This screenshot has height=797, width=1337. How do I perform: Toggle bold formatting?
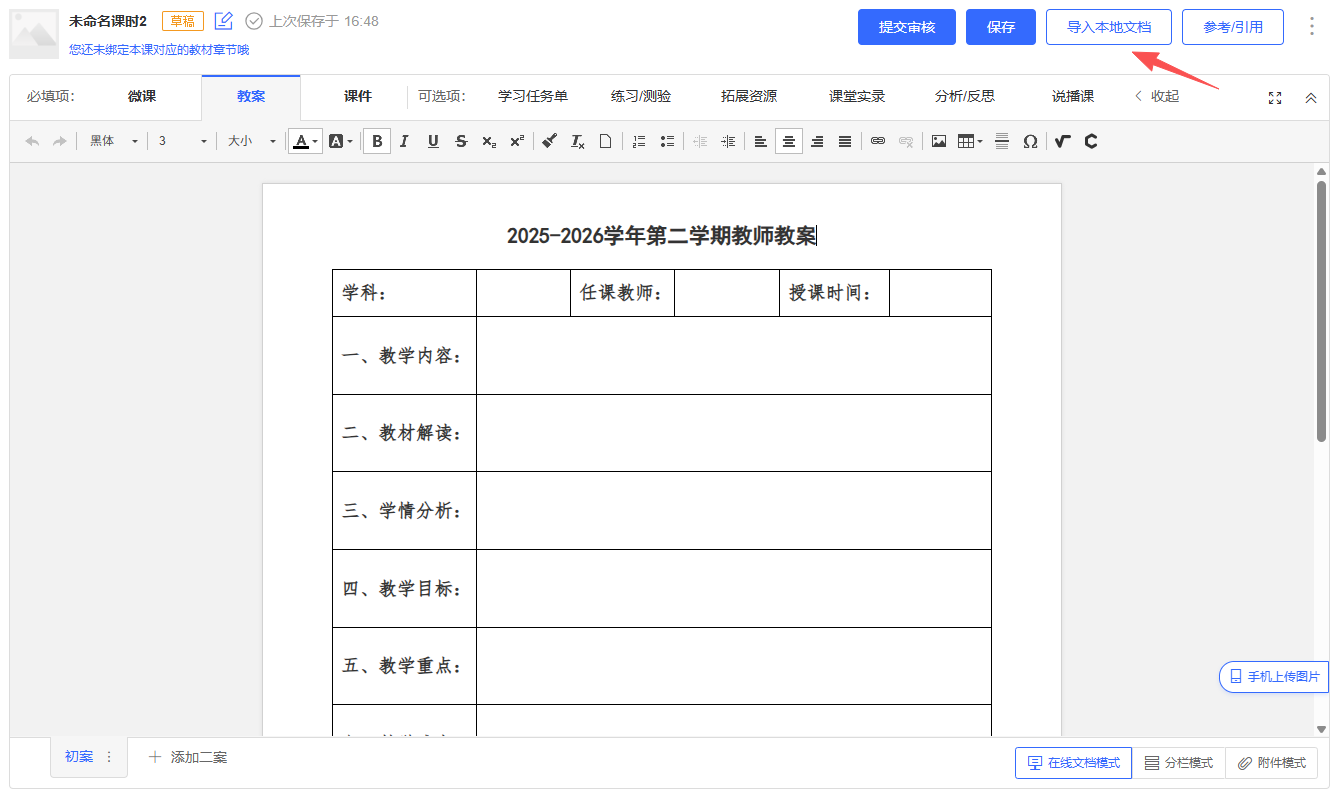(x=377, y=142)
